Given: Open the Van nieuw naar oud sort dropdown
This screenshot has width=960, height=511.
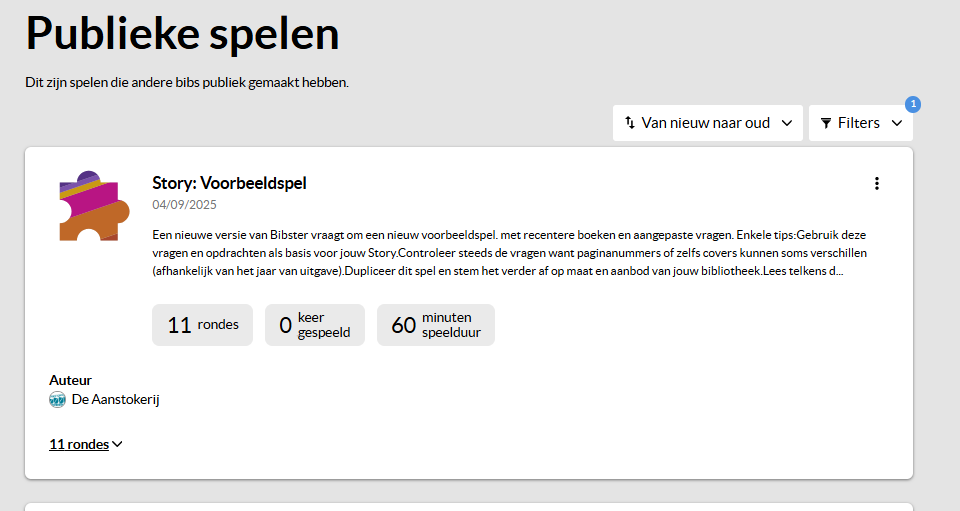Looking at the screenshot, I should point(707,123).
